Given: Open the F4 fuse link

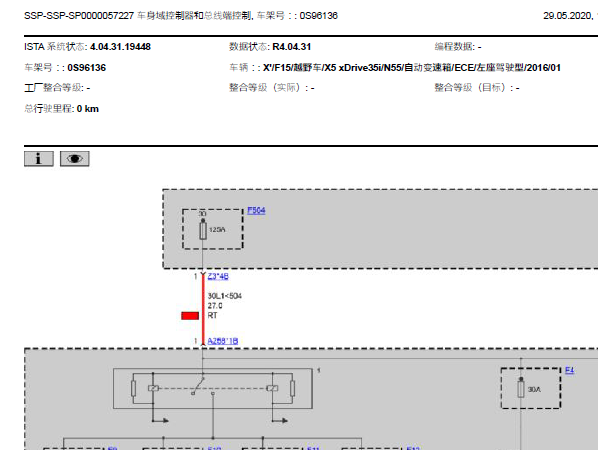Looking at the screenshot, I should click(569, 370).
